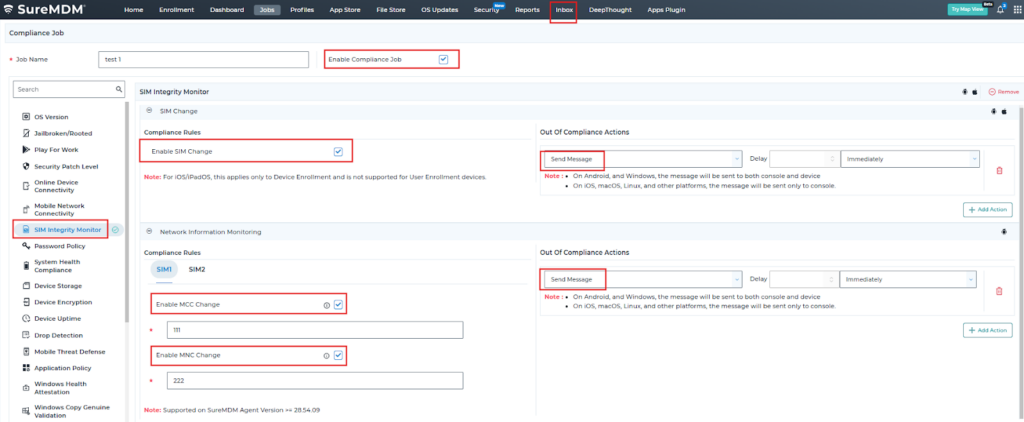This screenshot has height=422, width=1024.
Task: Delete the SIM Change action with trash icon
Action: coord(998,171)
